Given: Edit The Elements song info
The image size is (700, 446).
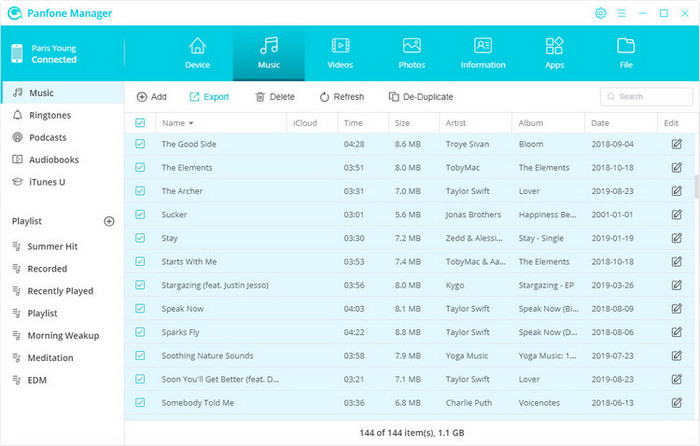Looking at the screenshot, I should [677, 167].
